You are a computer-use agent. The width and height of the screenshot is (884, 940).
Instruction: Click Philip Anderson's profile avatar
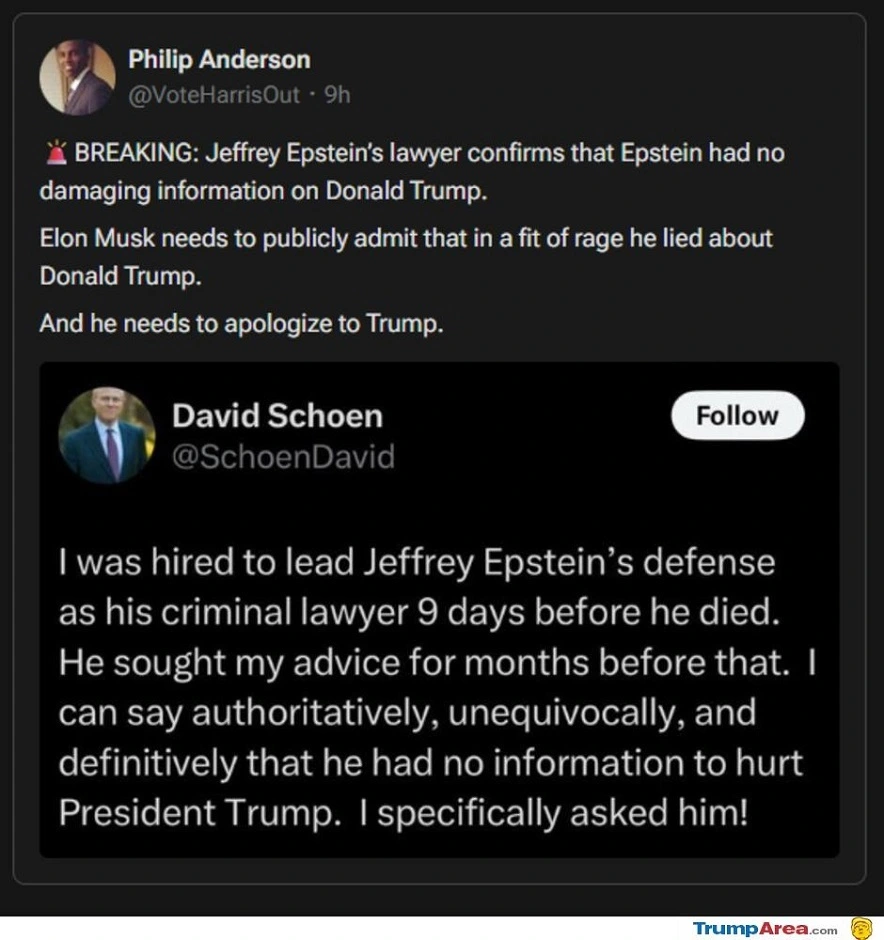tap(77, 77)
